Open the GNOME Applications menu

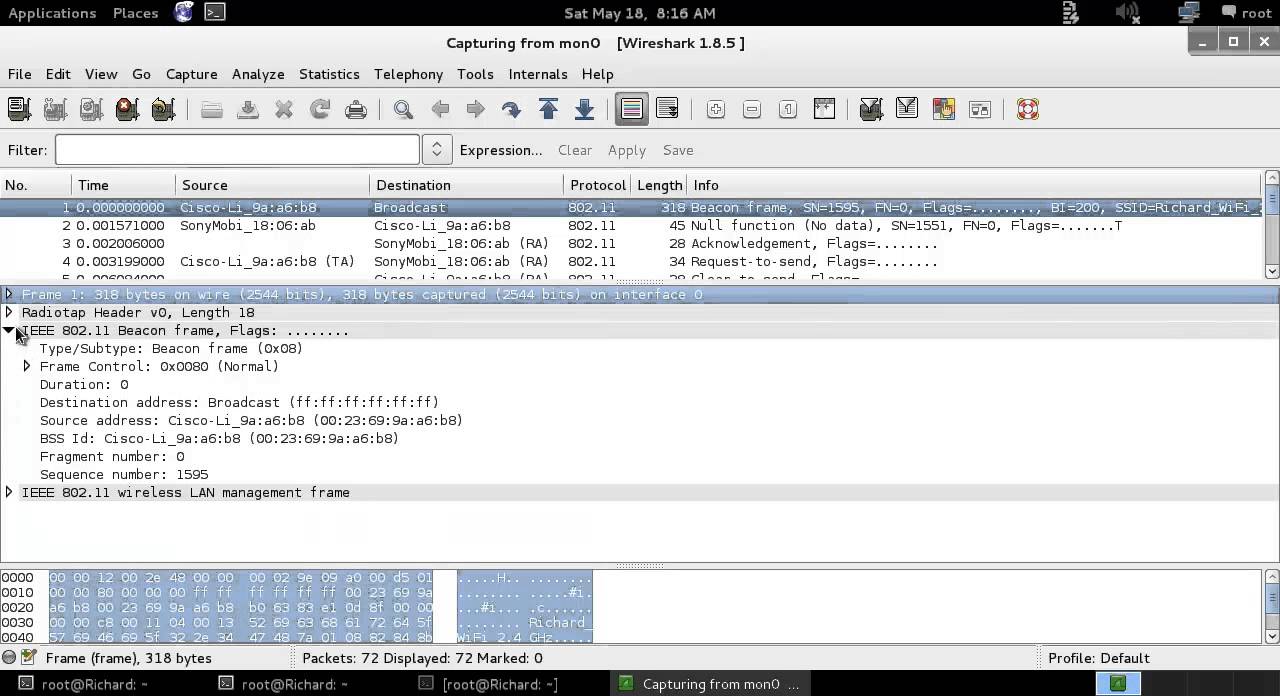pos(52,13)
